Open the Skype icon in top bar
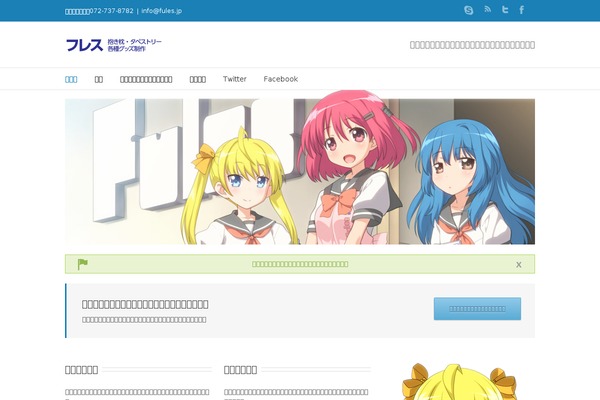 pos(468,10)
